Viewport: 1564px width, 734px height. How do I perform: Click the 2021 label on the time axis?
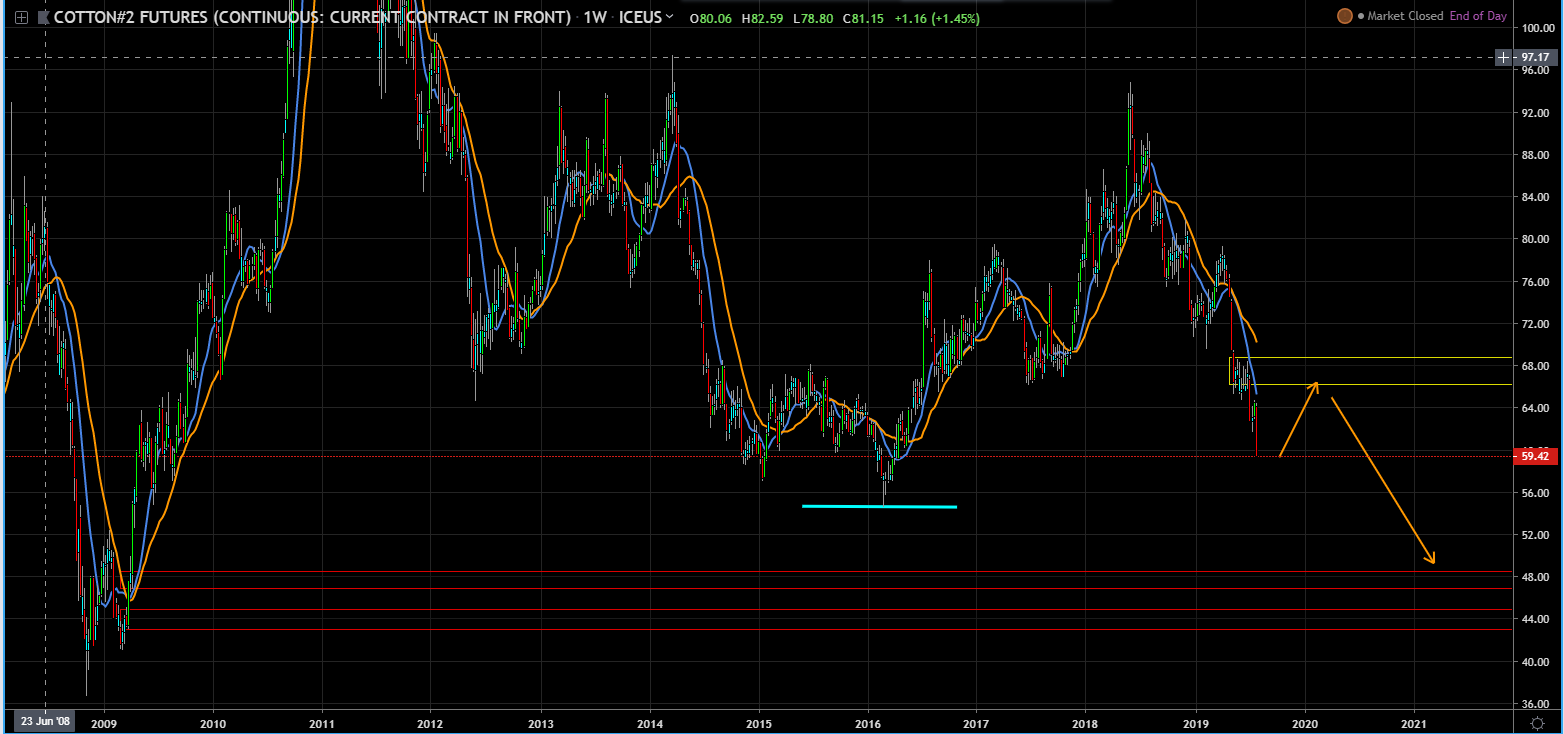[x=1414, y=722]
